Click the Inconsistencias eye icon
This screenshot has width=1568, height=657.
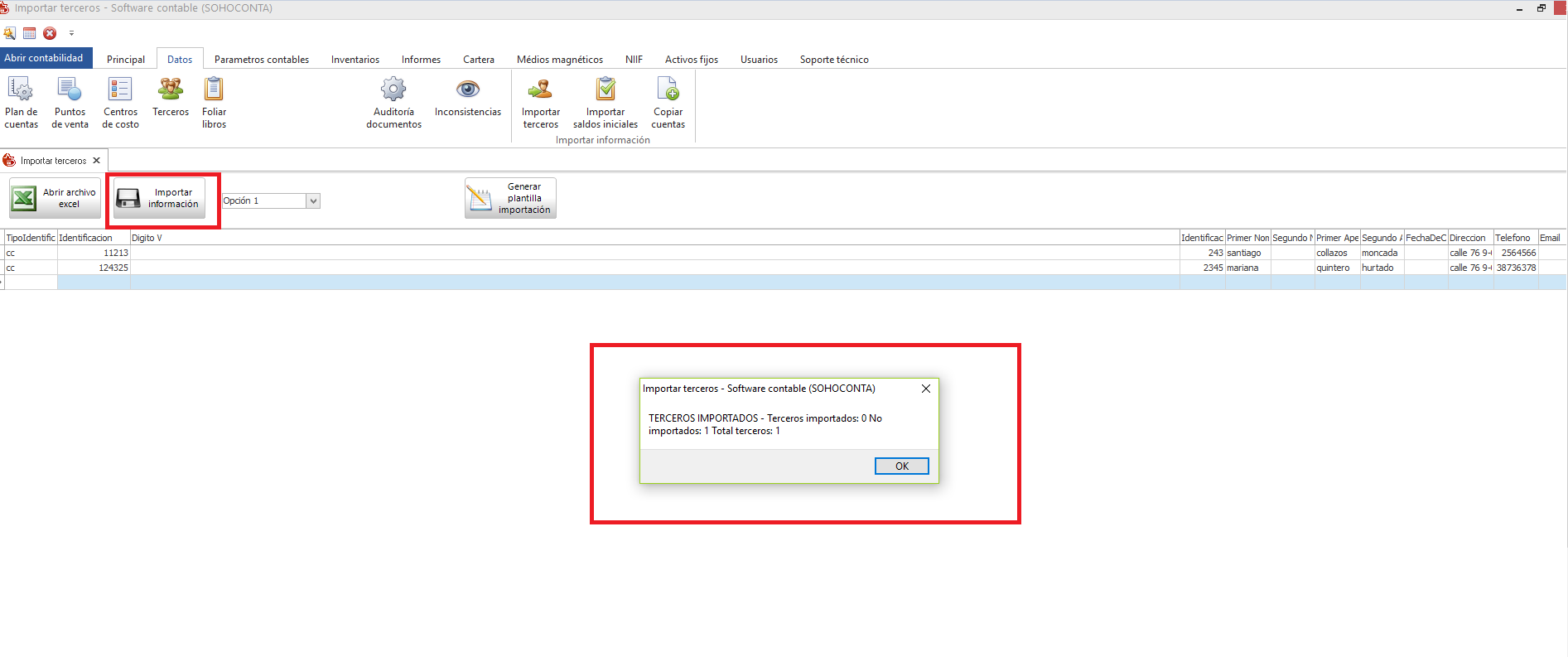point(468,89)
